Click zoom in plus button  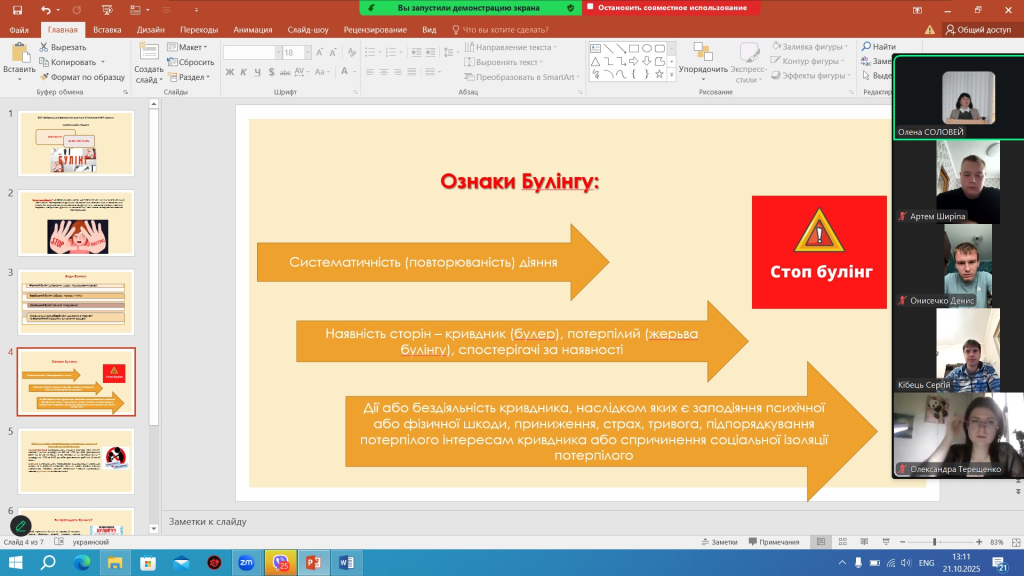point(979,542)
